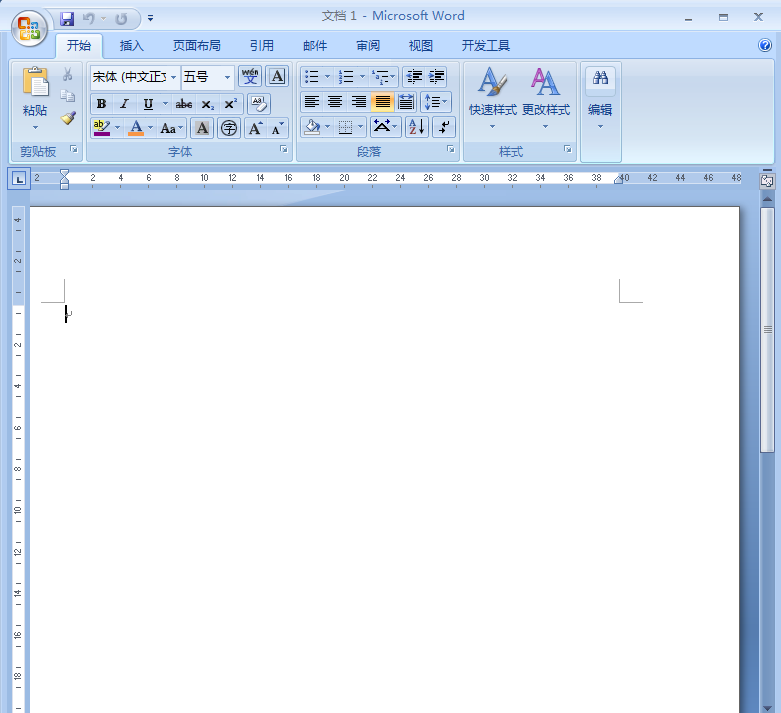Open the Quick Access Toolbar customize arrow

pyautogui.click(x=150, y=19)
